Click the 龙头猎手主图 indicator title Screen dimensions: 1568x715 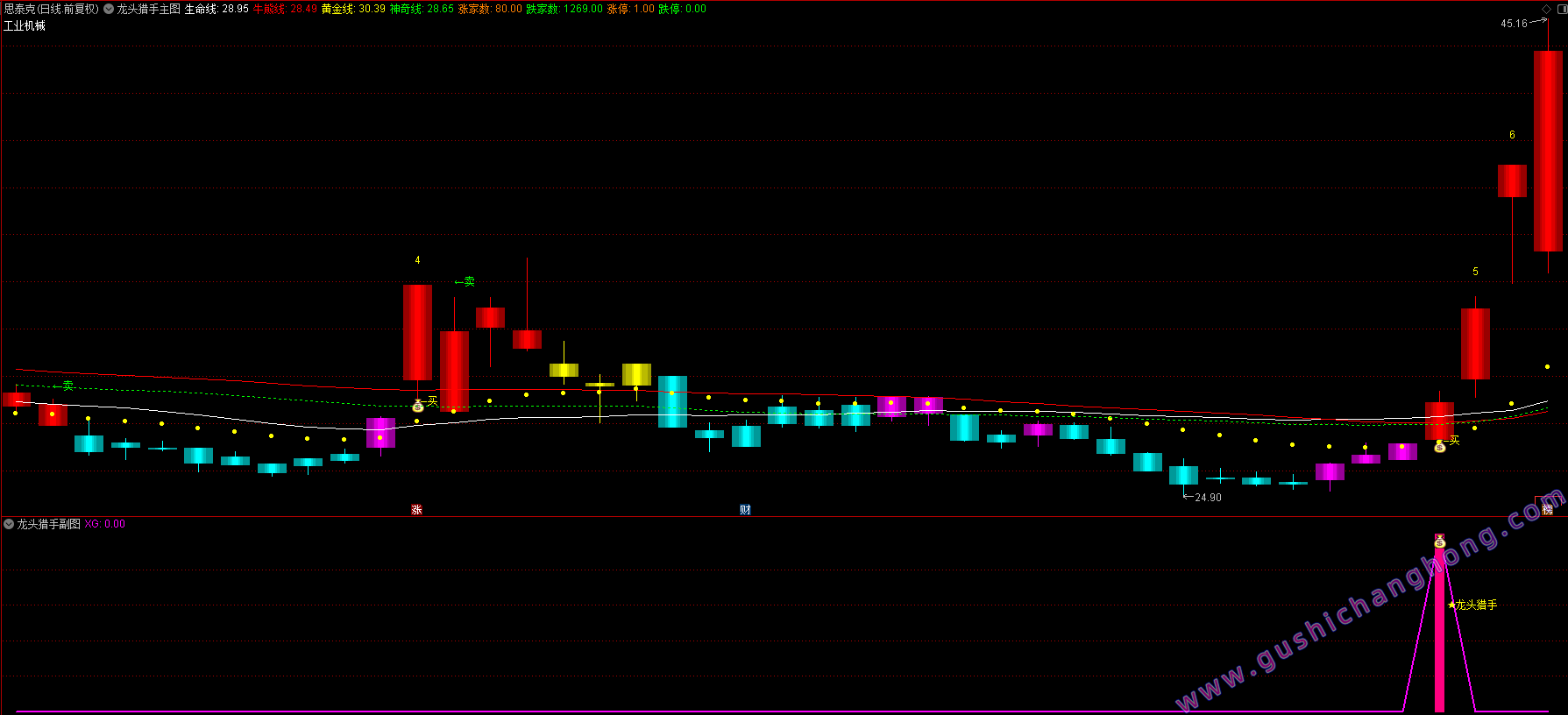tap(148, 9)
